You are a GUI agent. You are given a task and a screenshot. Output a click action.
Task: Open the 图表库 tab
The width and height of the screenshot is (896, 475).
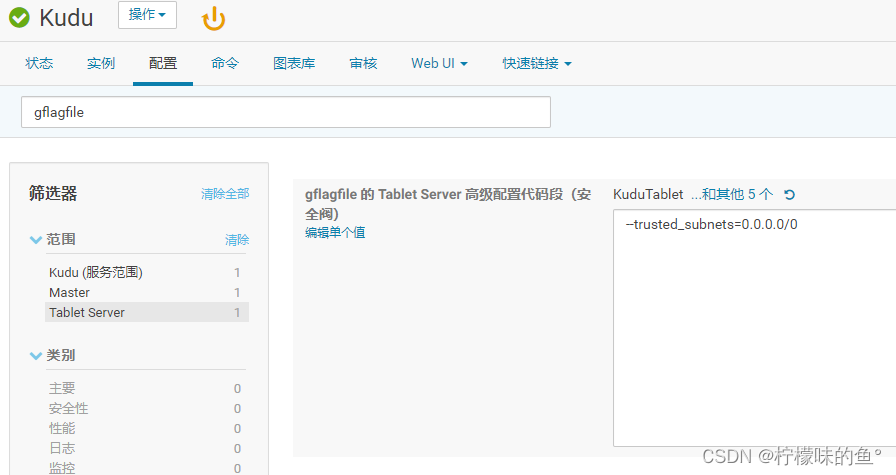[x=294, y=63]
